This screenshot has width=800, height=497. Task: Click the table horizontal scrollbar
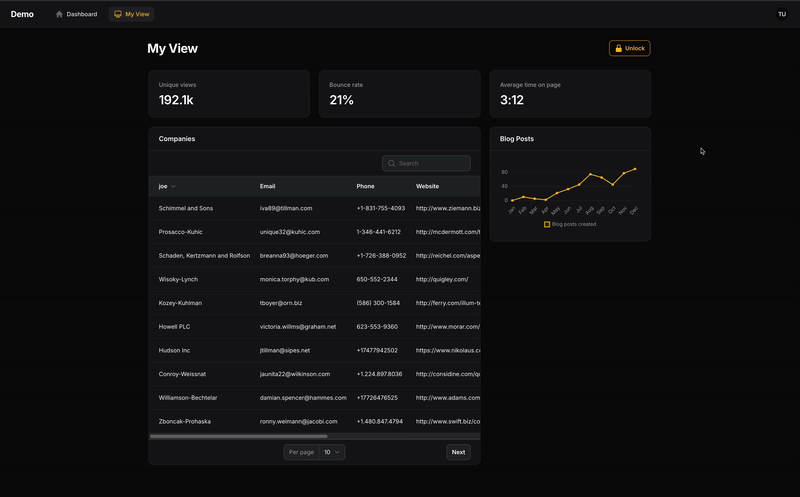click(x=238, y=436)
